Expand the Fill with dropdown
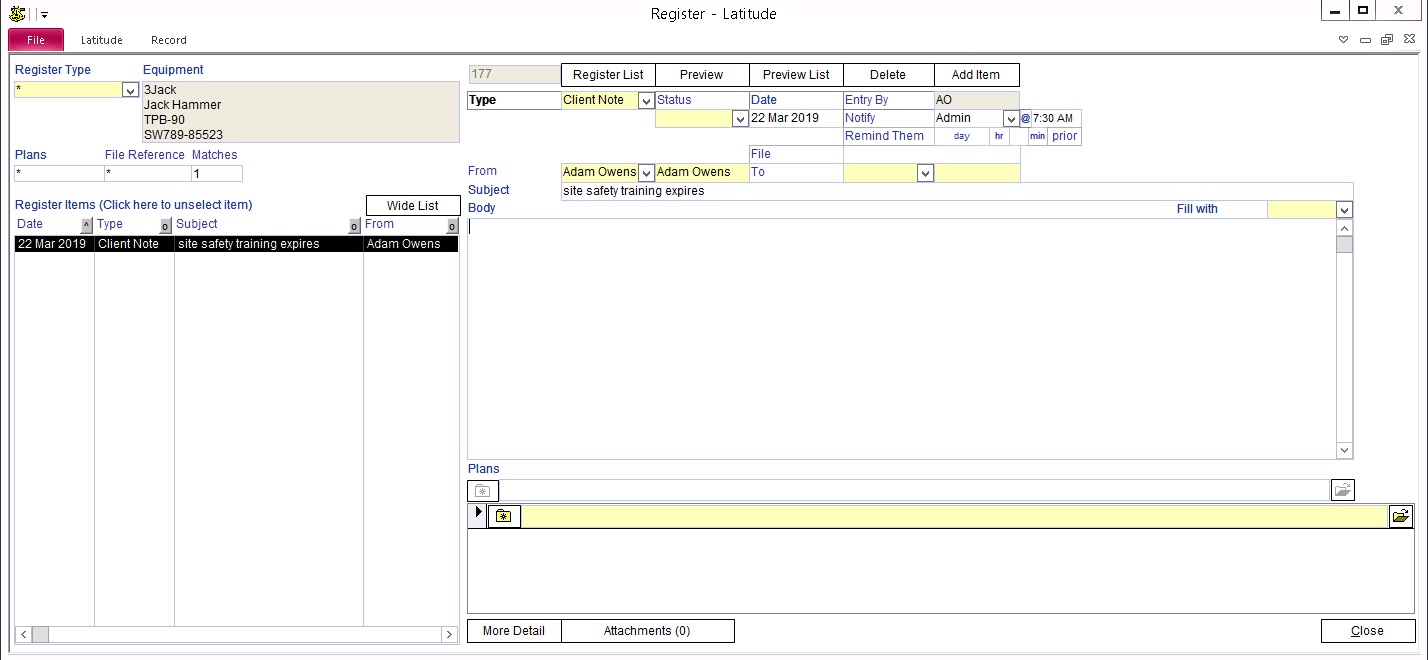 point(1344,210)
